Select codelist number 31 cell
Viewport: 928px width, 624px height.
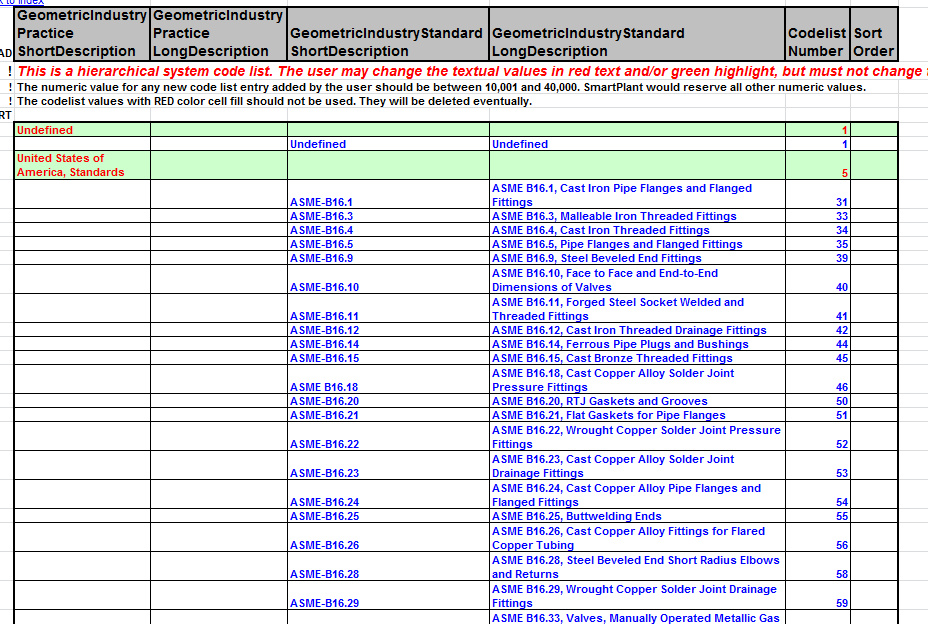point(817,194)
